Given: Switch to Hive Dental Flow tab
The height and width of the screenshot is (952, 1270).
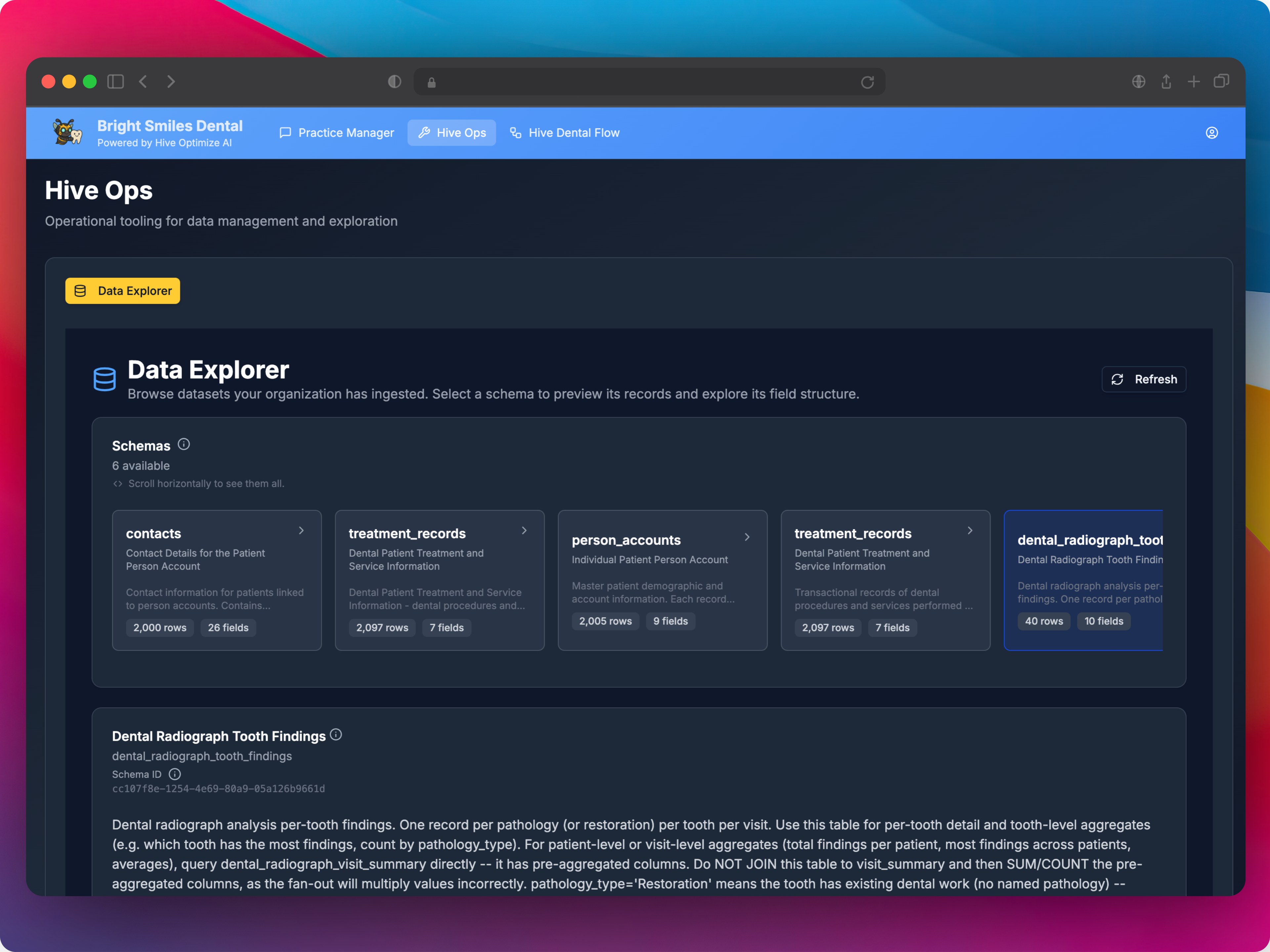Looking at the screenshot, I should tap(565, 133).
